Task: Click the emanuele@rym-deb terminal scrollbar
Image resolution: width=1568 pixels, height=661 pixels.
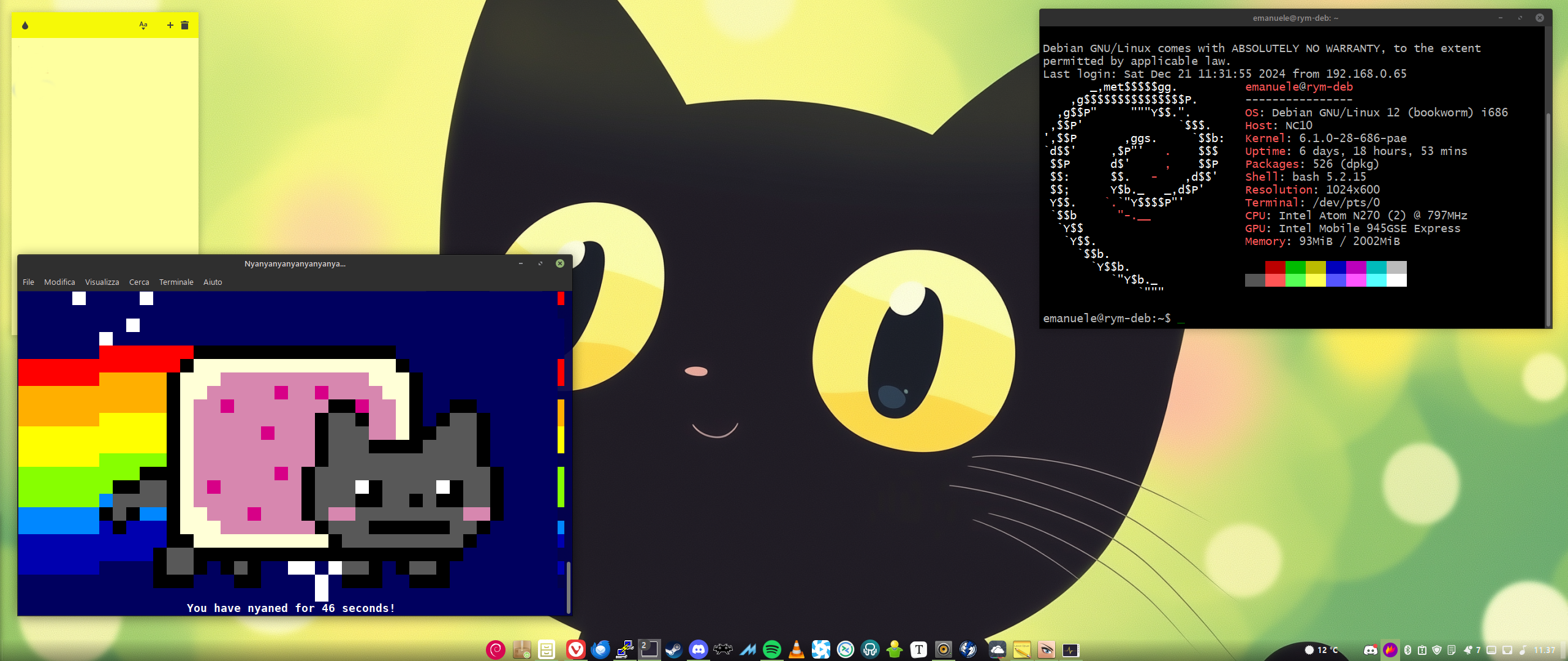Action: [1548, 219]
